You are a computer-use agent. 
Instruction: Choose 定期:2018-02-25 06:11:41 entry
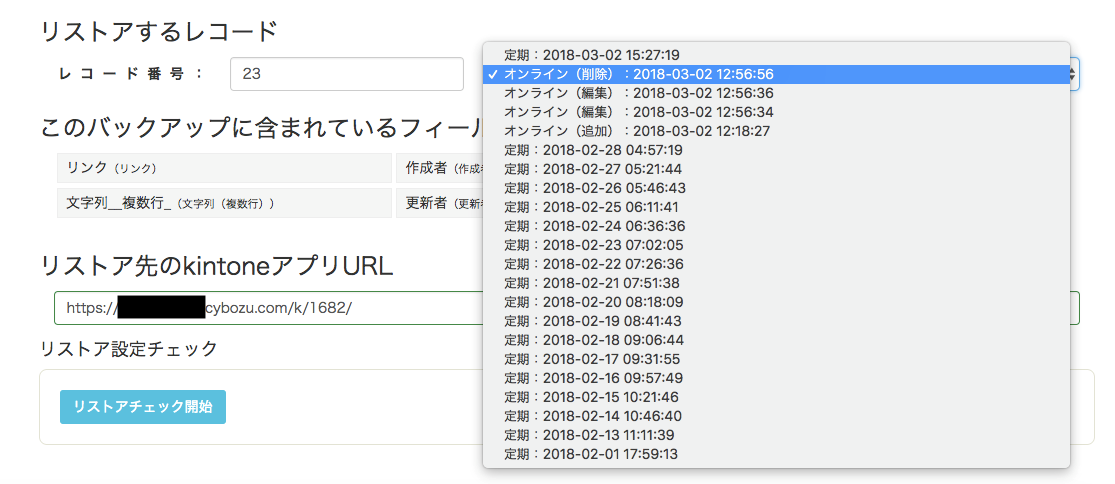tap(776, 207)
